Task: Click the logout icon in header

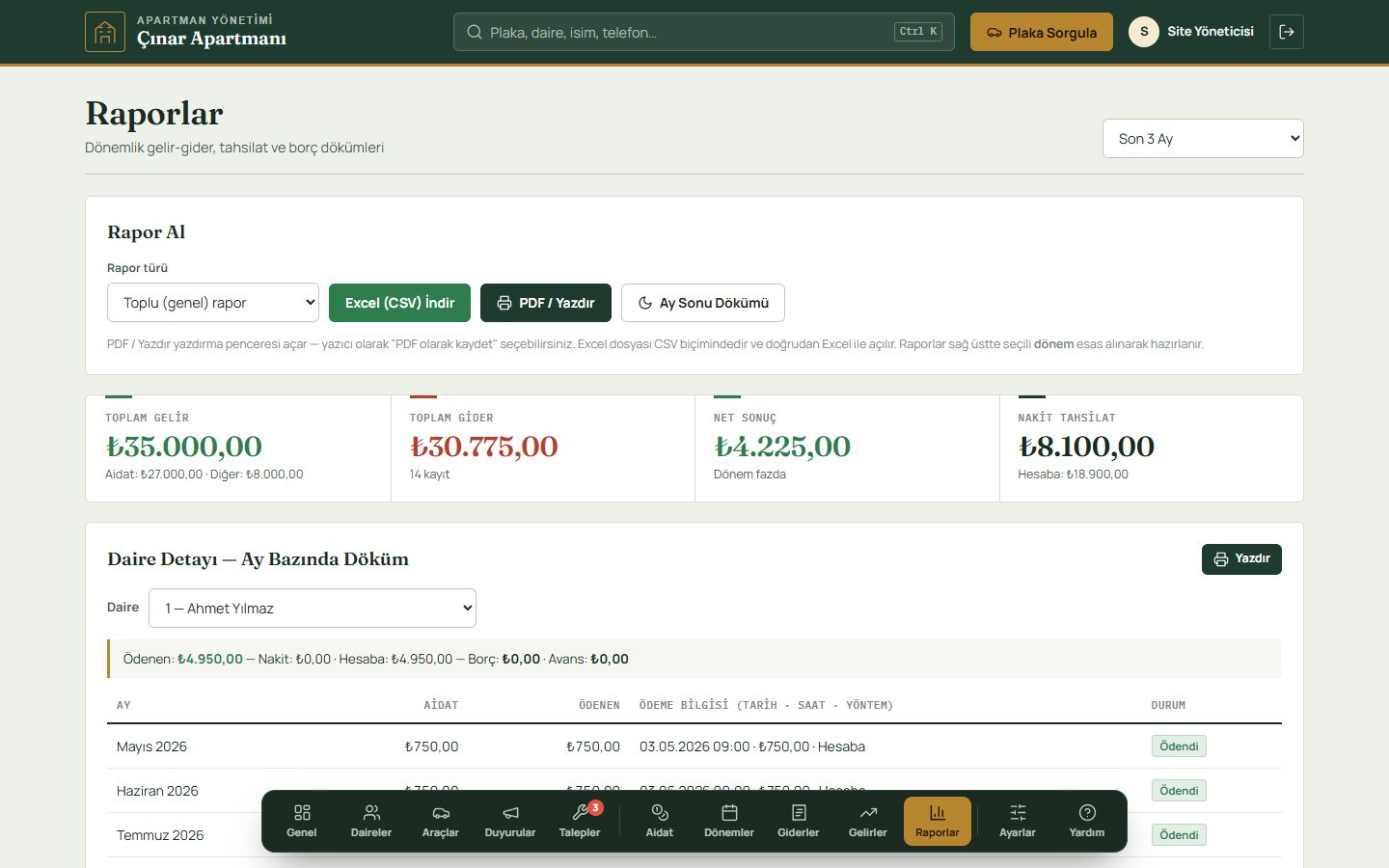Action: point(1287,32)
